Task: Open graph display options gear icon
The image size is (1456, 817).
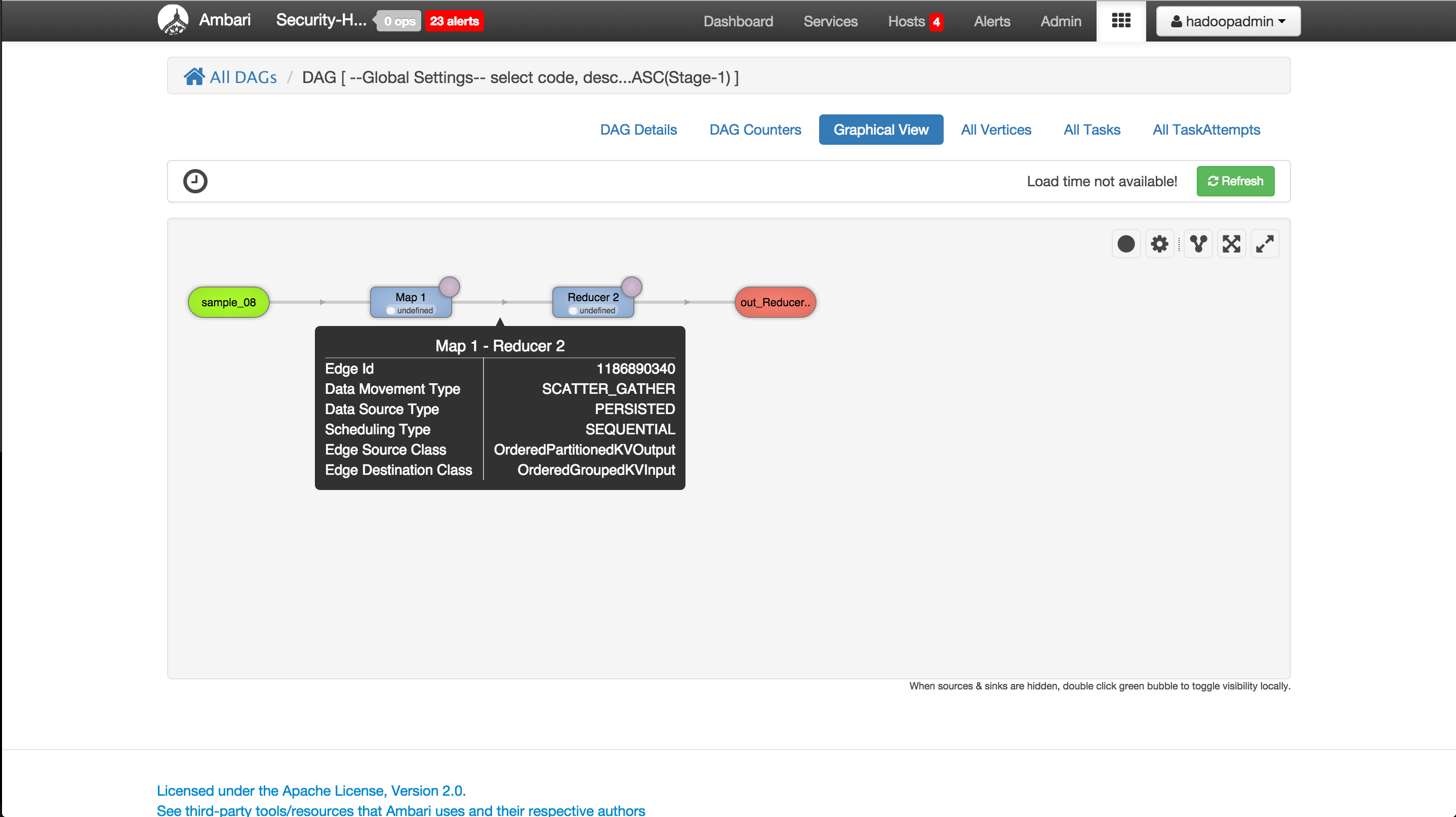Action: click(1159, 244)
